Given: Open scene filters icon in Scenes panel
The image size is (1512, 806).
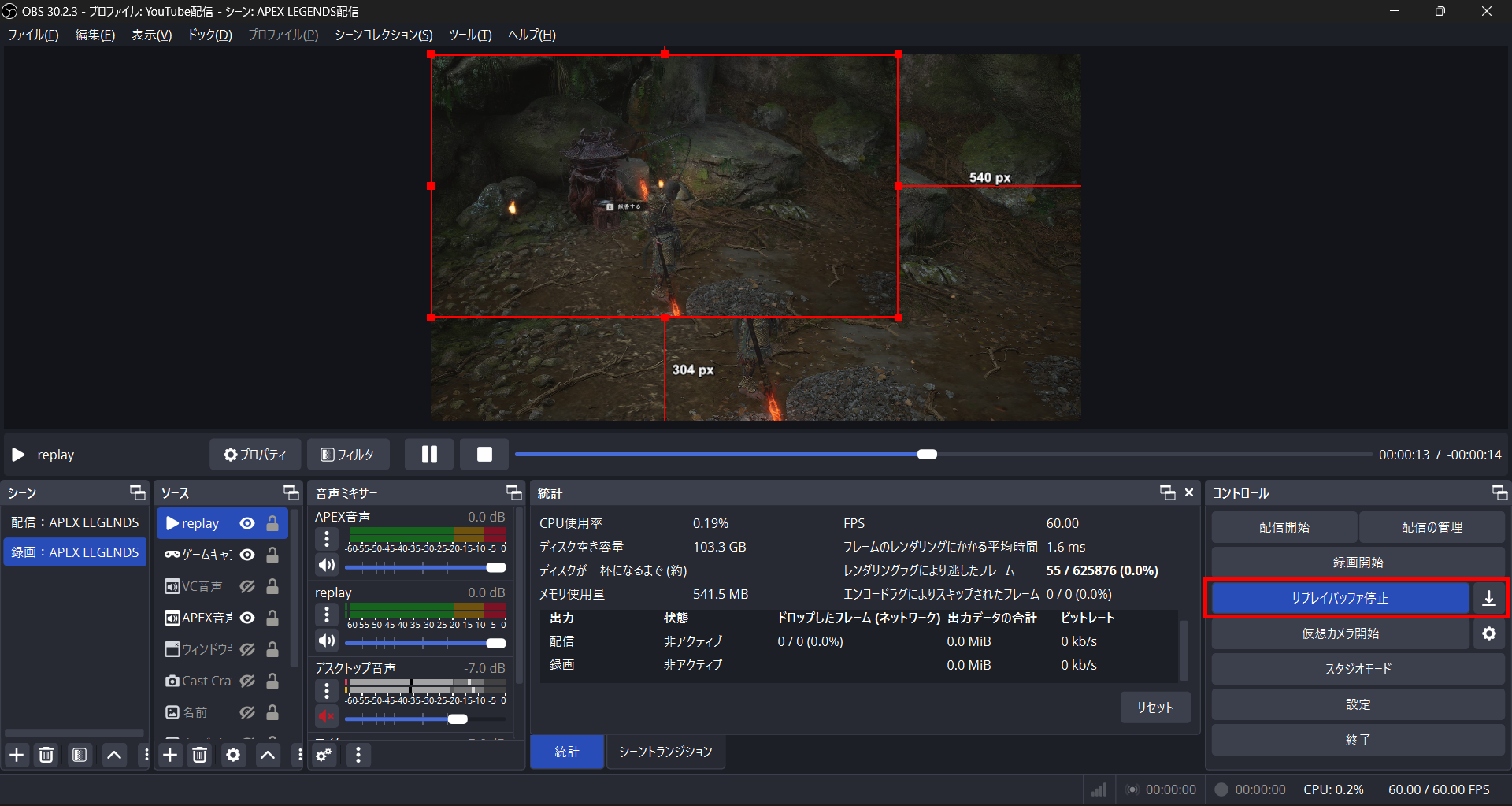Looking at the screenshot, I should pyautogui.click(x=80, y=755).
